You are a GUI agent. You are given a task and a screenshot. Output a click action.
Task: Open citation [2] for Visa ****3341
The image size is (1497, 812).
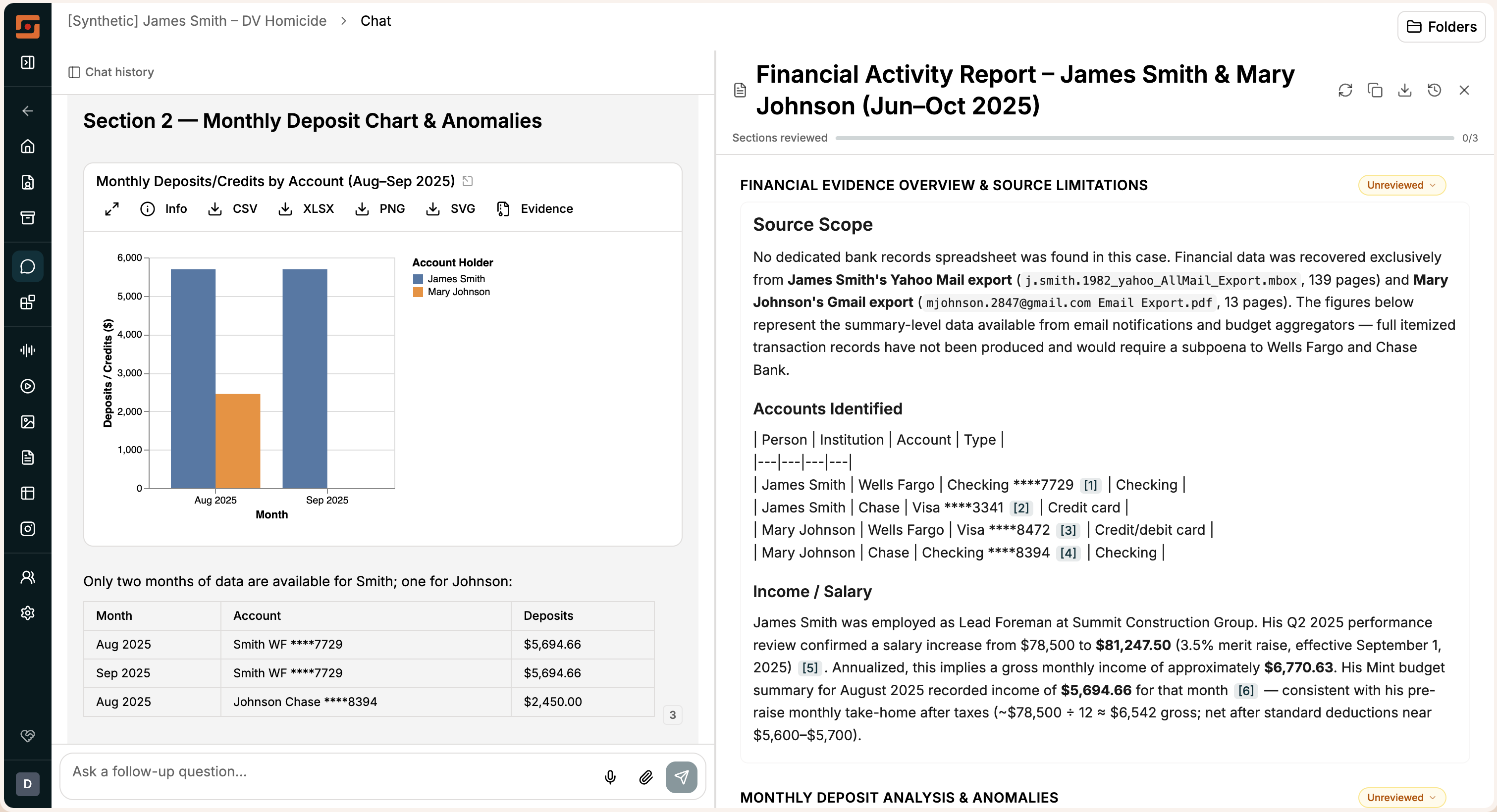coord(1021,508)
